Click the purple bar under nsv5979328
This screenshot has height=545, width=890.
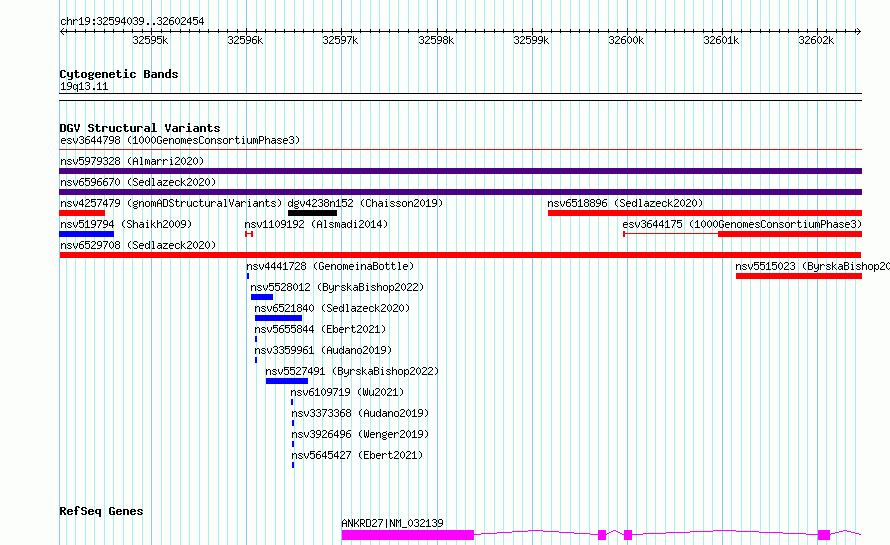[x=460, y=171]
